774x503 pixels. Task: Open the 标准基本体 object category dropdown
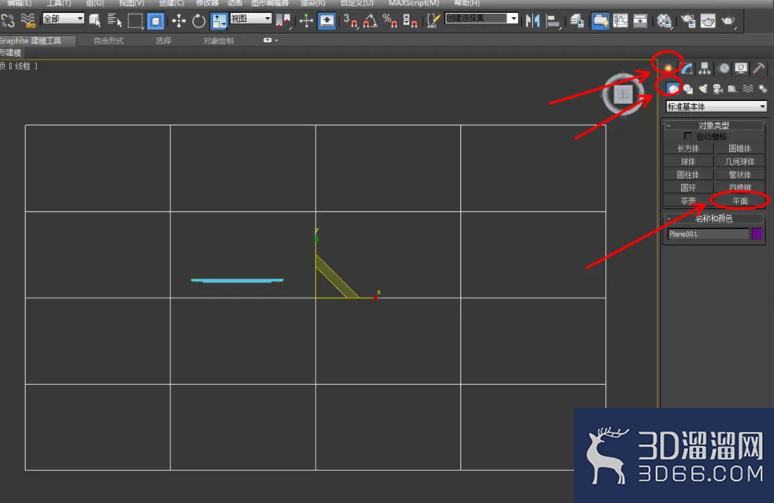[716, 106]
